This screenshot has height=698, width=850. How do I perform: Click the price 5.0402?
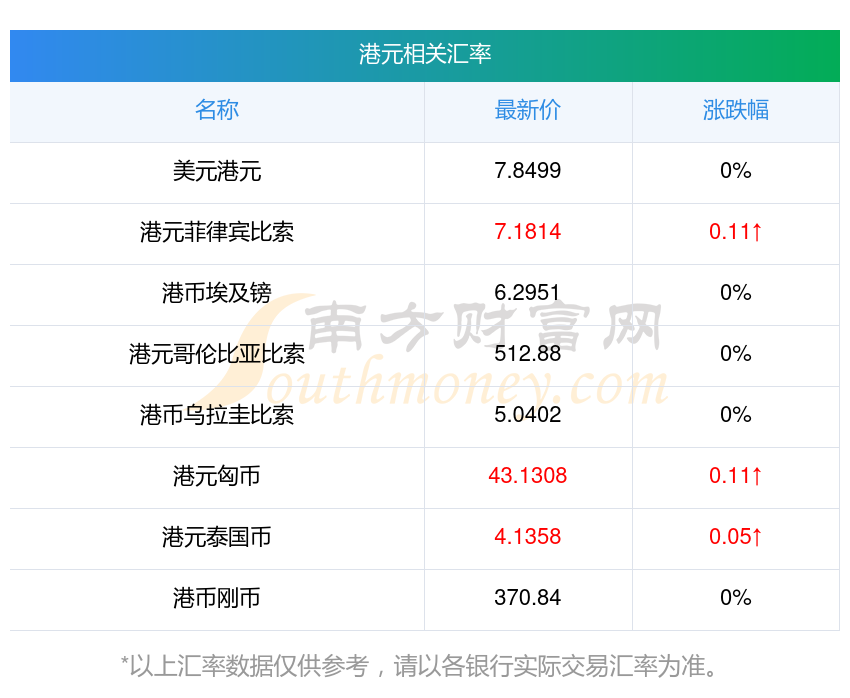click(527, 415)
